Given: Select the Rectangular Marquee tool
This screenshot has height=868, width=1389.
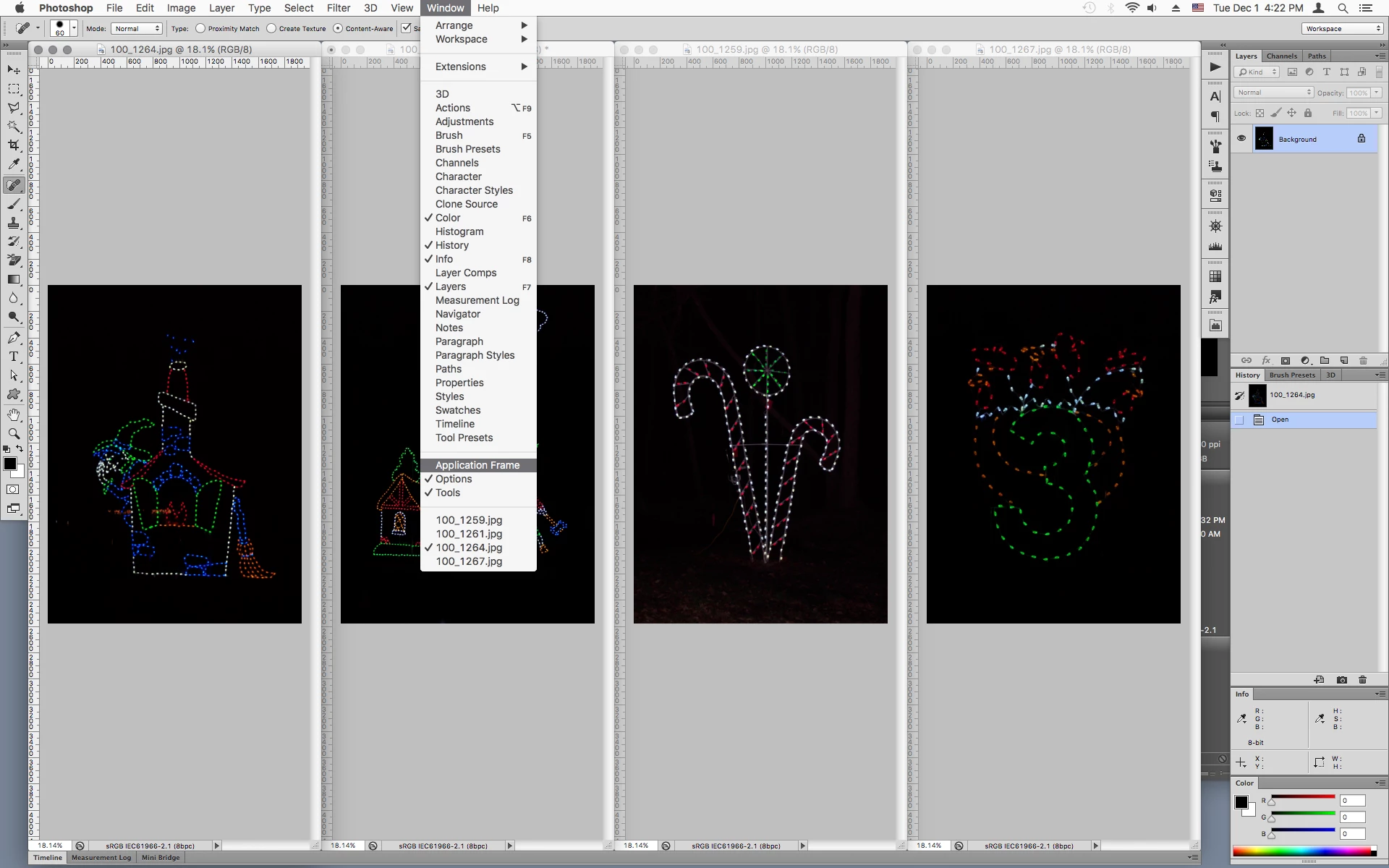Looking at the screenshot, I should click(14, 89).
